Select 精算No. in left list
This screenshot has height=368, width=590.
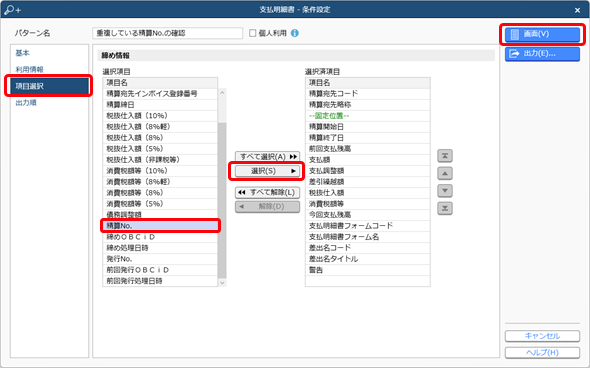coord(160,226)
